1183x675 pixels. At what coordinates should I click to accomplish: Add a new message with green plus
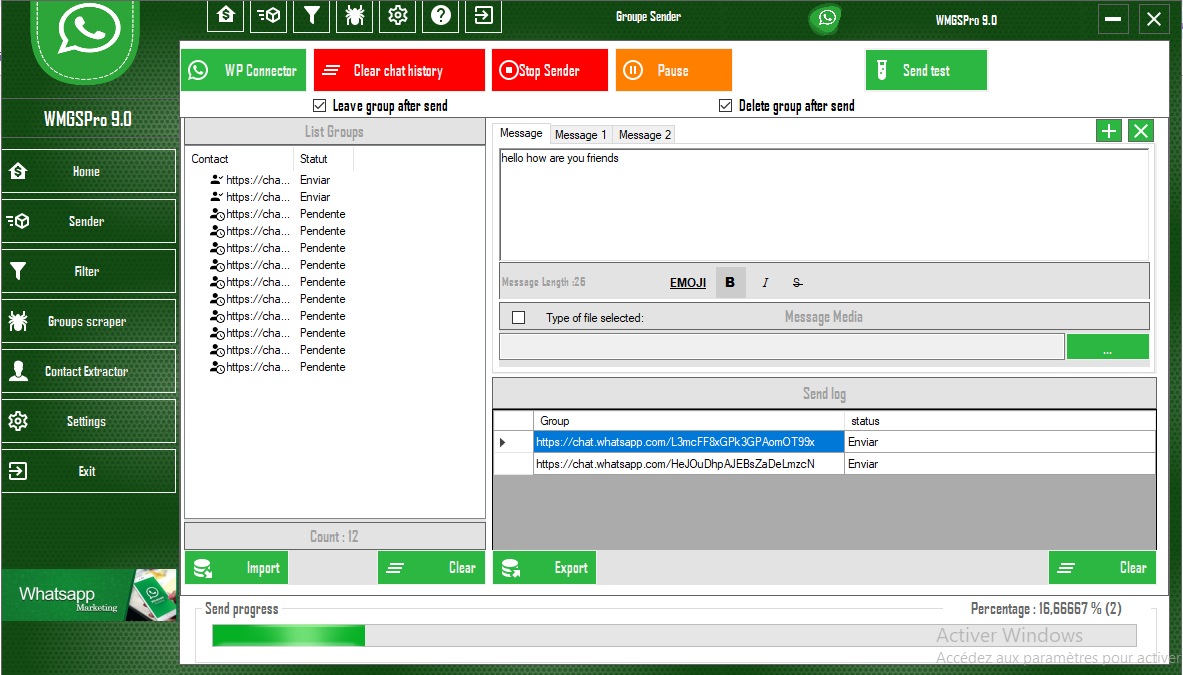1109,131
